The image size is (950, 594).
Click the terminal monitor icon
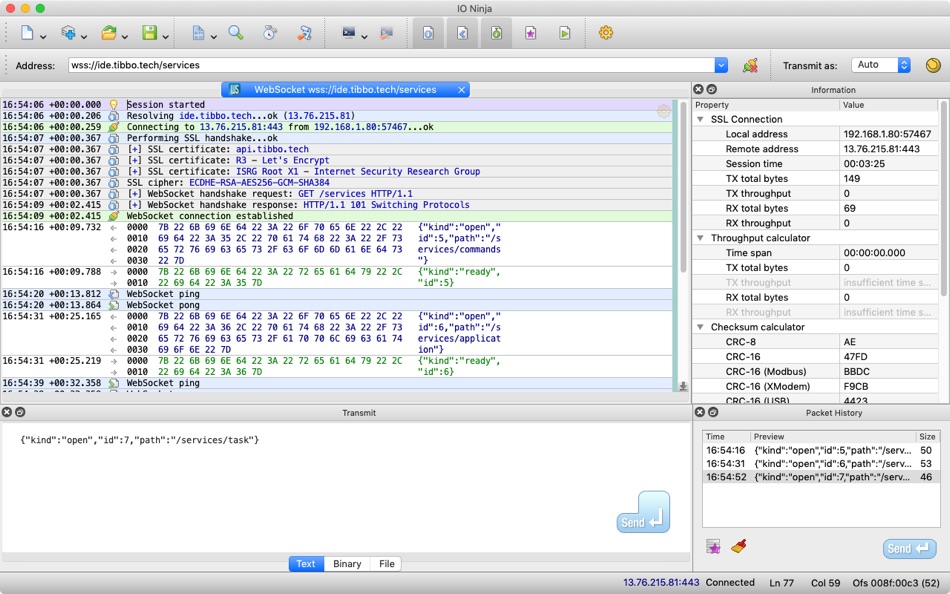[348, 33]
